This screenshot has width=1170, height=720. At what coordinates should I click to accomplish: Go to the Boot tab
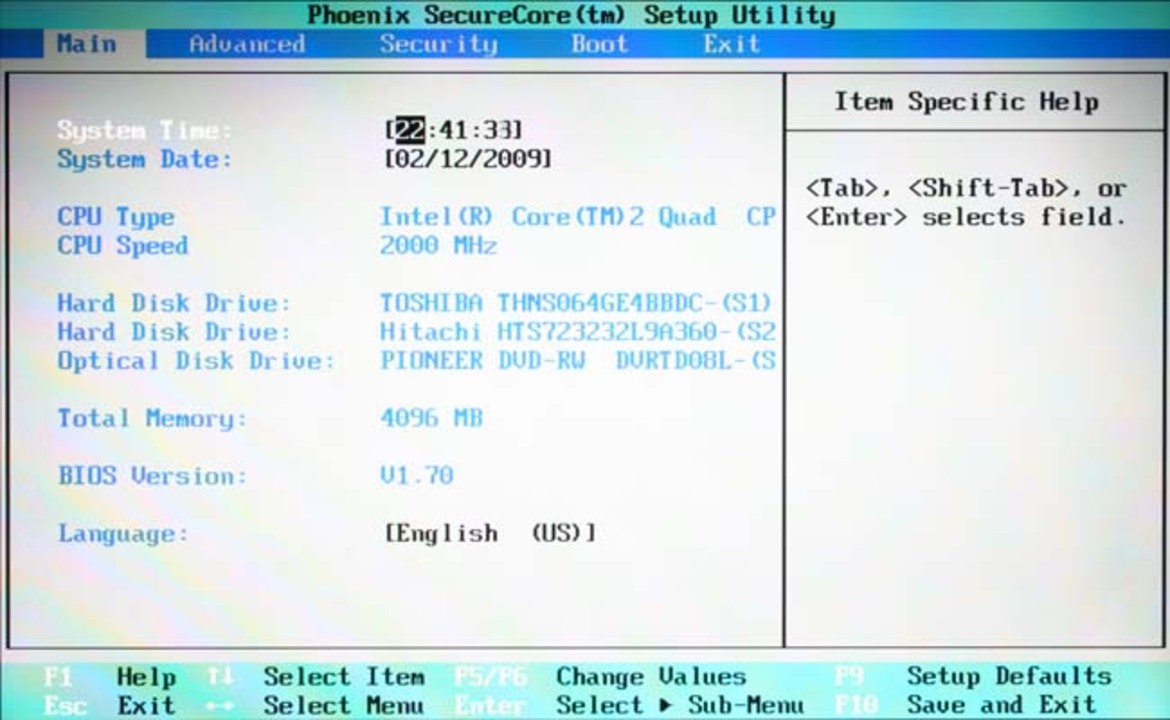point(599,44)
